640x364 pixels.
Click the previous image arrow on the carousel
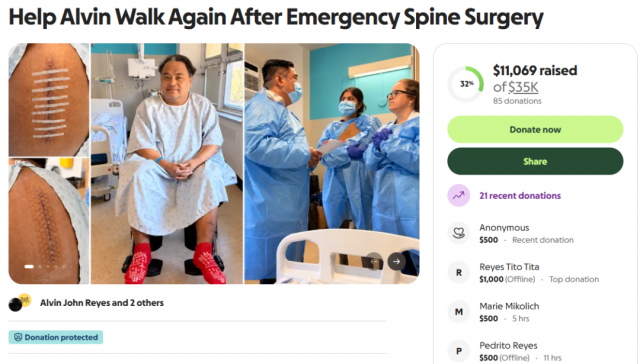point(374,261)
